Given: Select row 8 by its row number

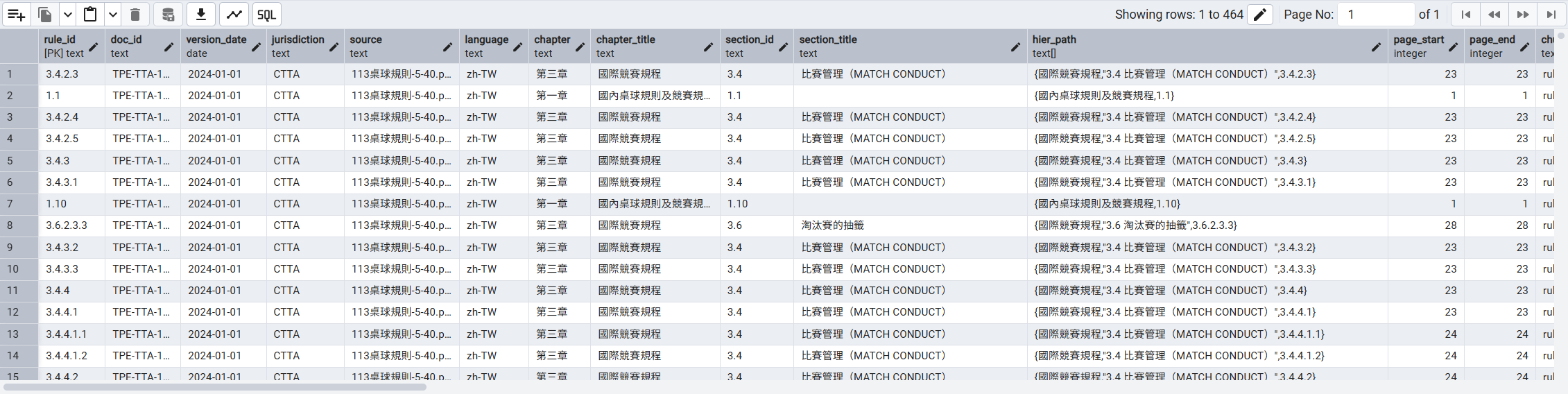Looking at the screenshot, I should (10, 225).
